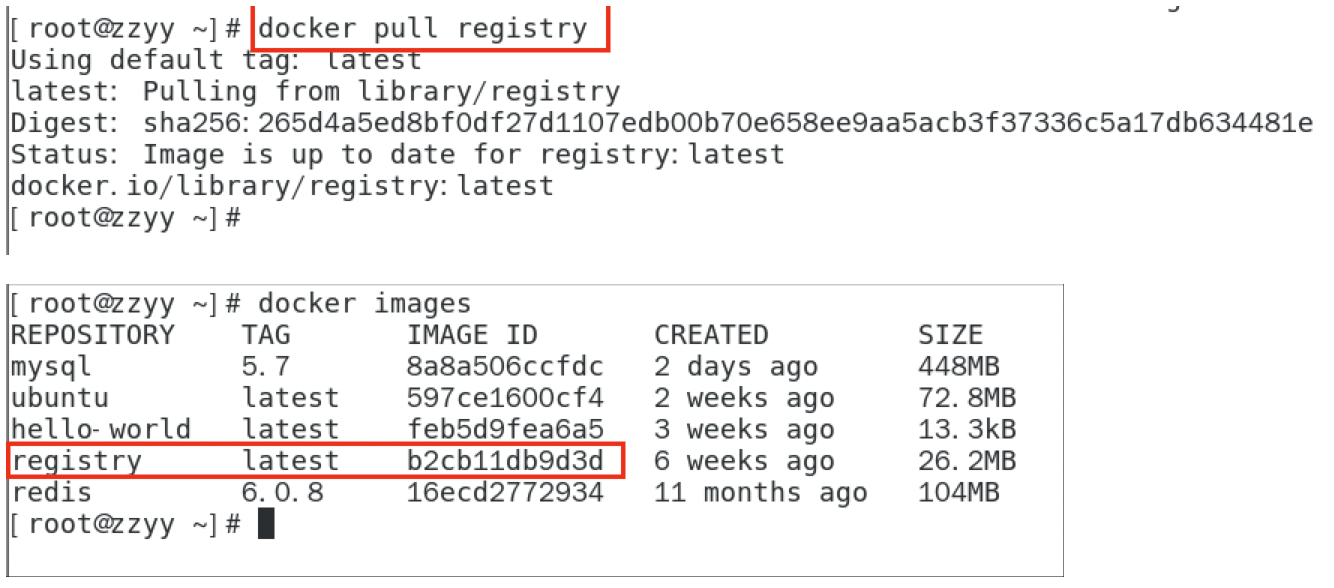The width and height of the screenshot is (1334, 588).
Task: Click the '11 months ago' created value
Action: tap(760, 493)
